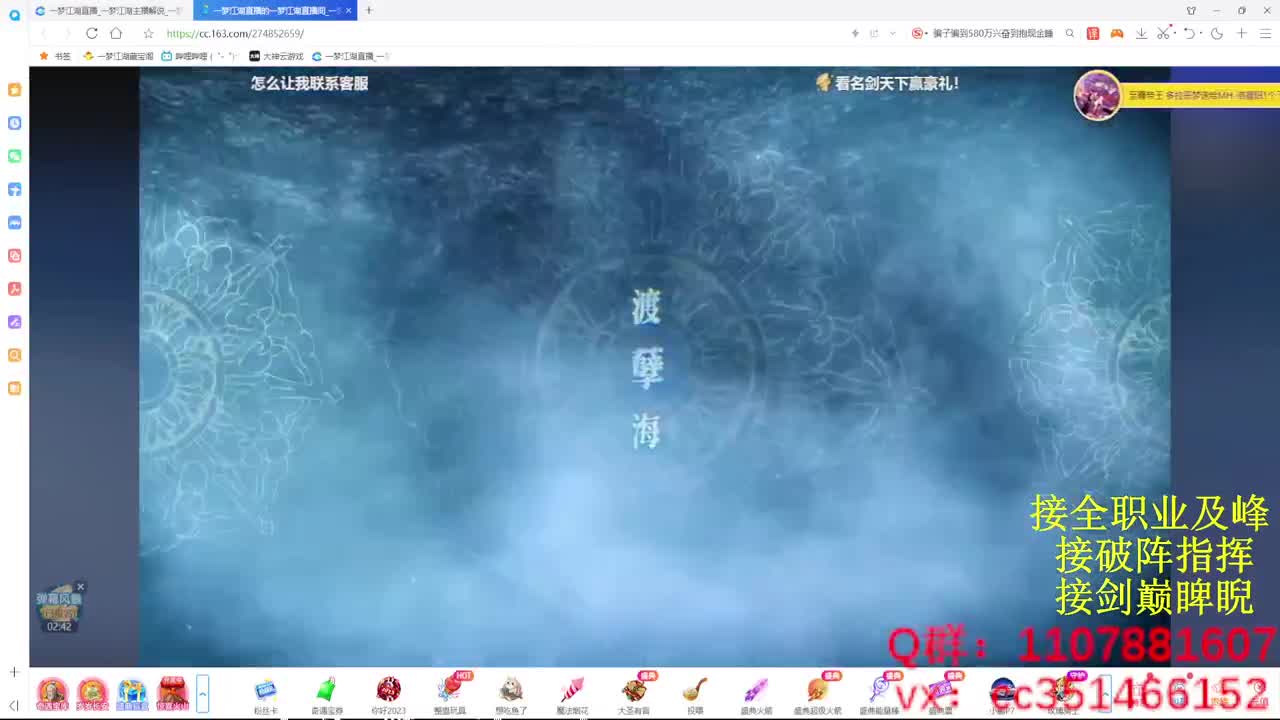Select the 魔法烟花 gift

(x=572, y=695)
